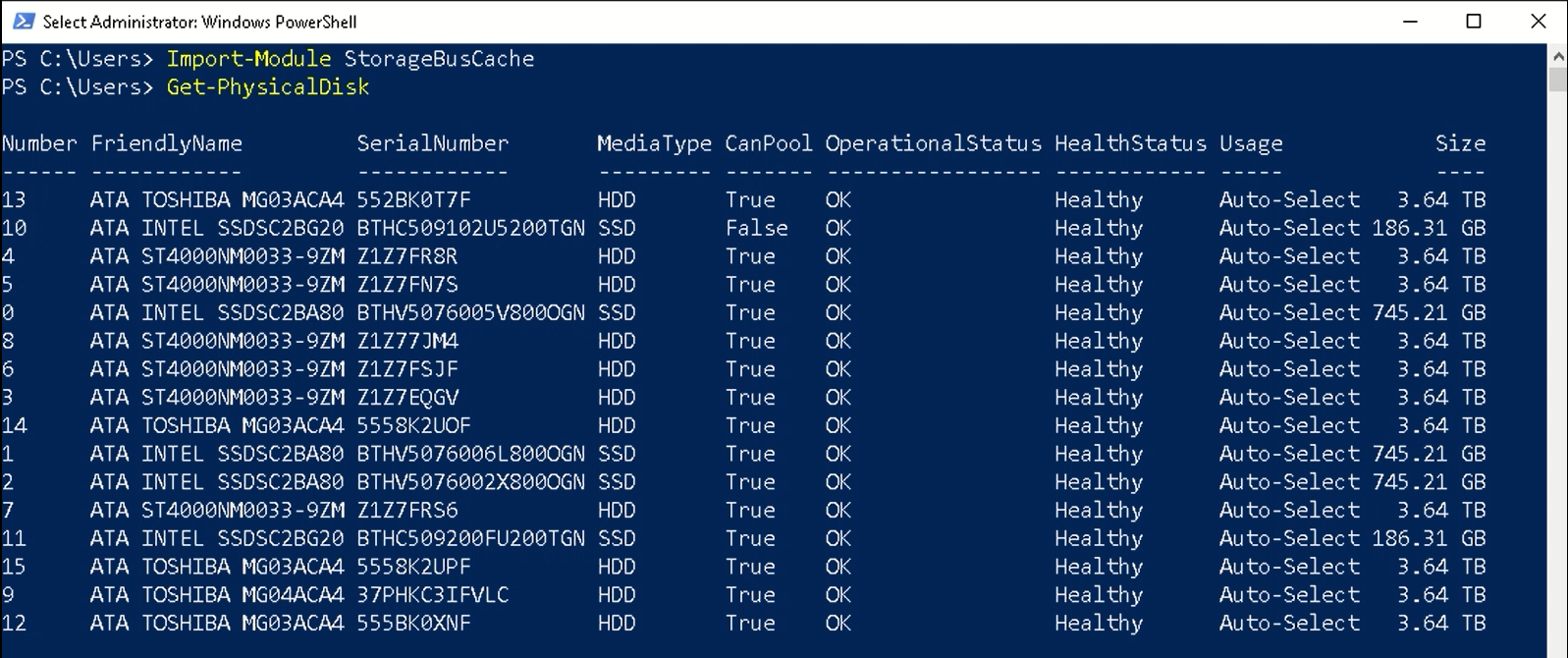Click the 186.31 GB size for disk 10

(x=1429, y=229)
